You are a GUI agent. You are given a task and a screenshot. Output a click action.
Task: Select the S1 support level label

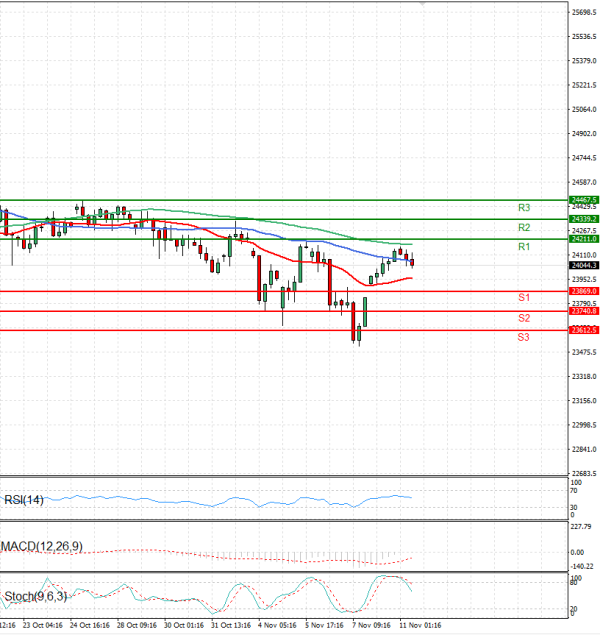tap(523, 298)
